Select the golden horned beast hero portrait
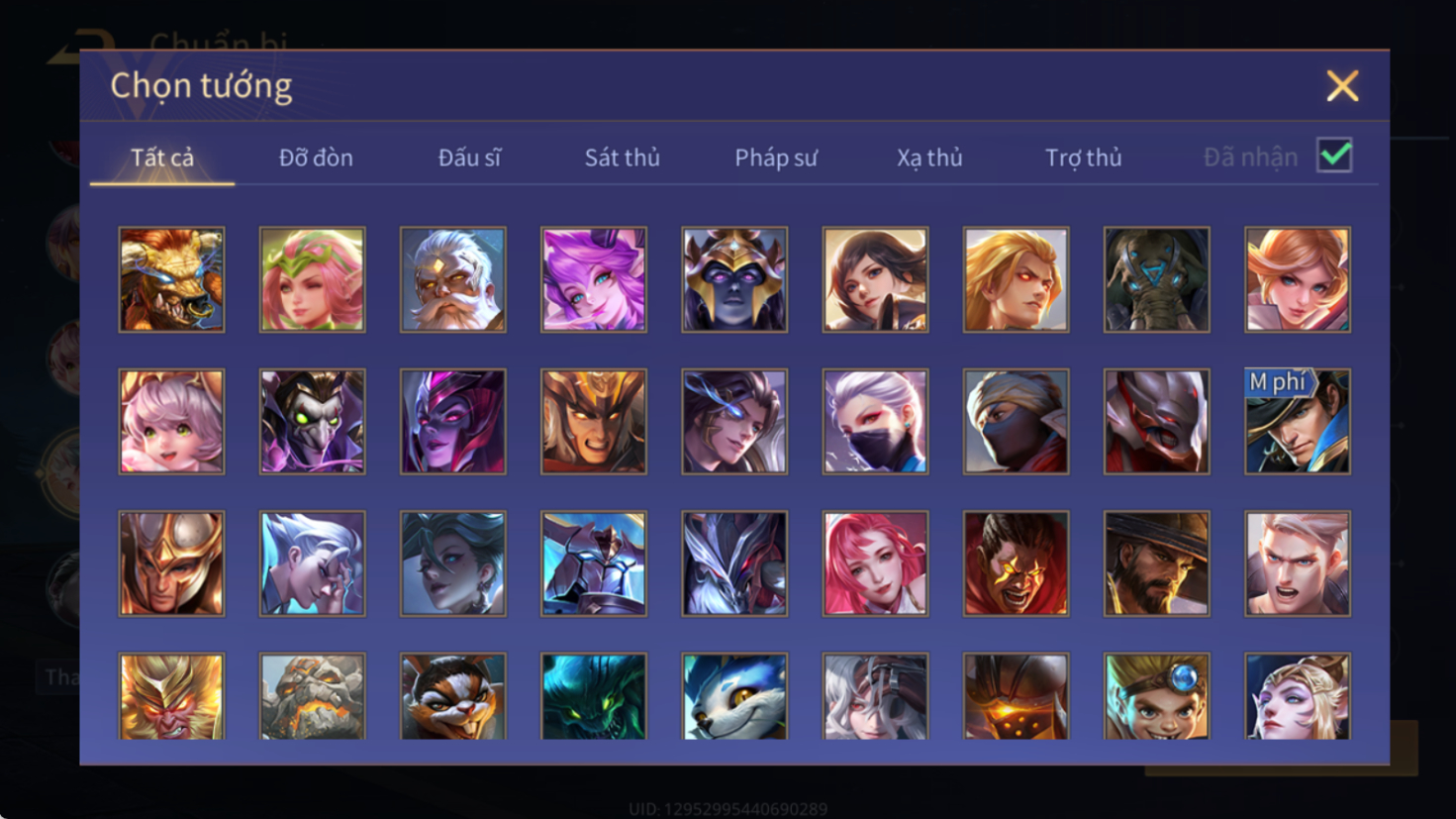 171,279
